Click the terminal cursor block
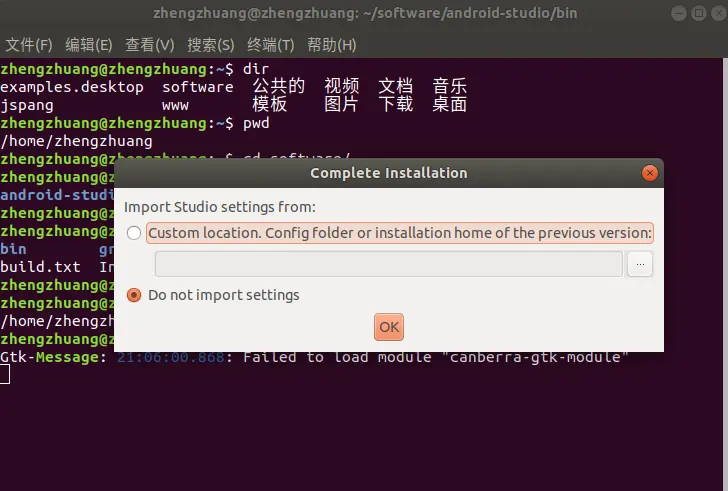The height and width of the screenshot is (491, 728). tap(5, 375)
